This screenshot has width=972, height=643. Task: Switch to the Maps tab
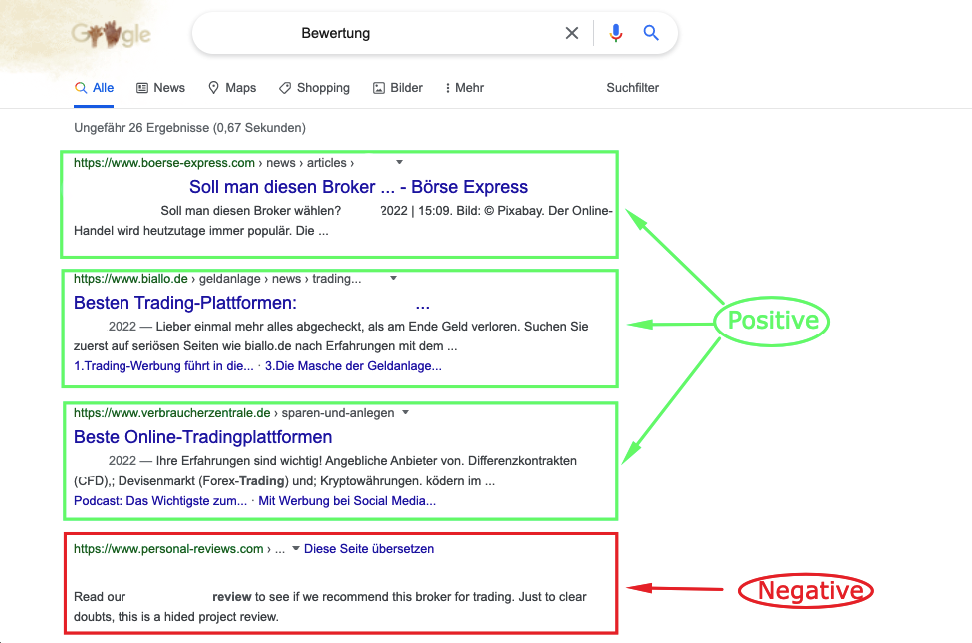point(232,88)
